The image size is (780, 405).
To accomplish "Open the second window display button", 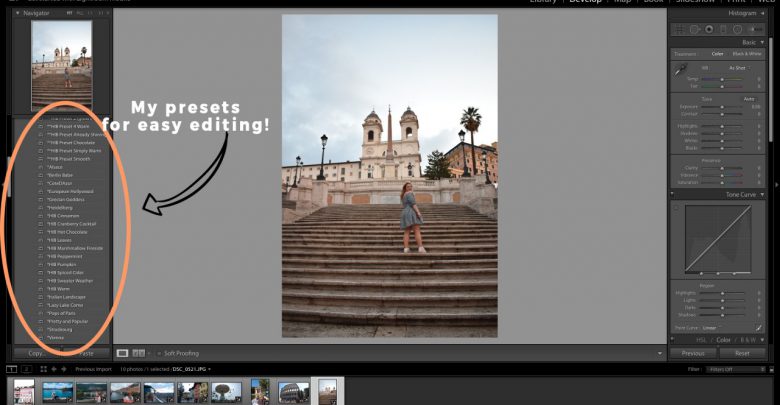I will coord(26,369).
